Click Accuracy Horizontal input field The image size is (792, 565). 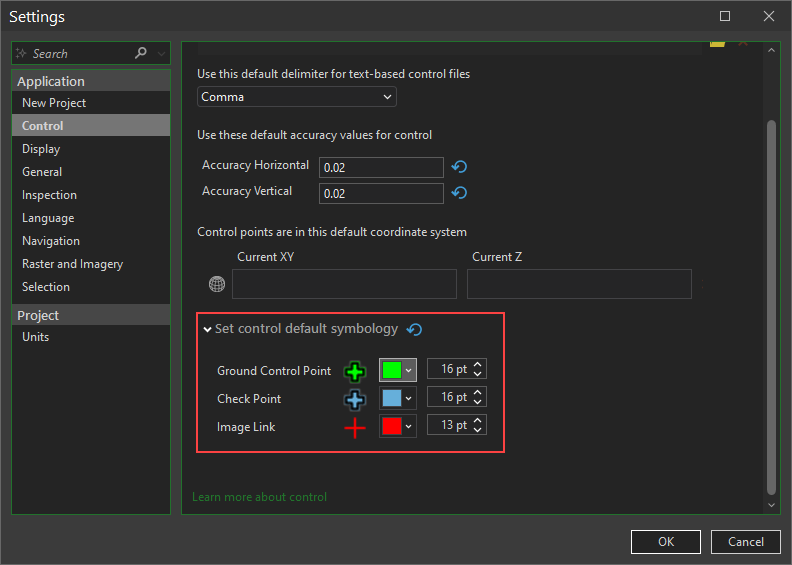coord(381,167)
